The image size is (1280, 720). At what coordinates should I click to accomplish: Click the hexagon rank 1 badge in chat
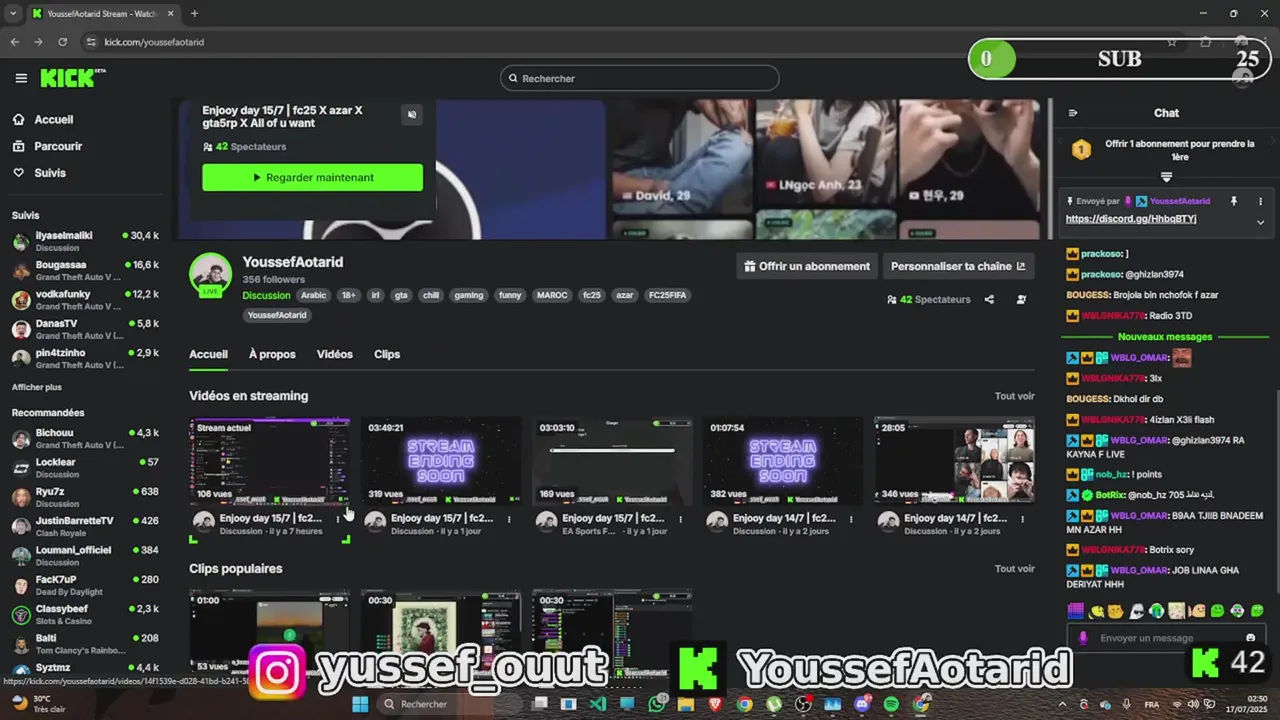pos(1081,150)
